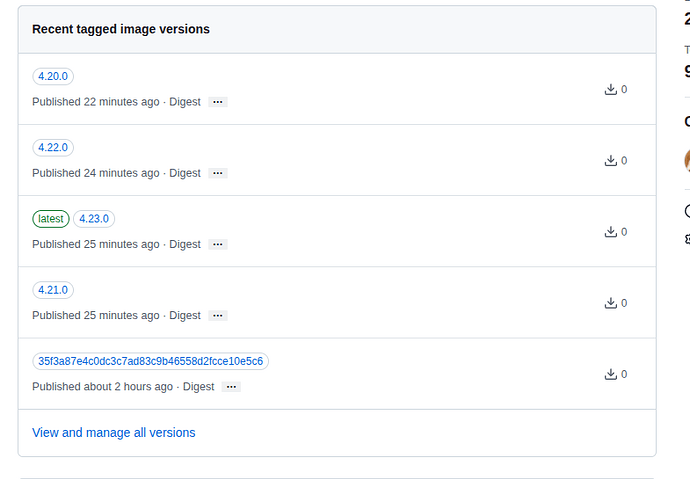Open the 4.21.0 version tag
Screen dimensions: 690x479
pos(53,290)
